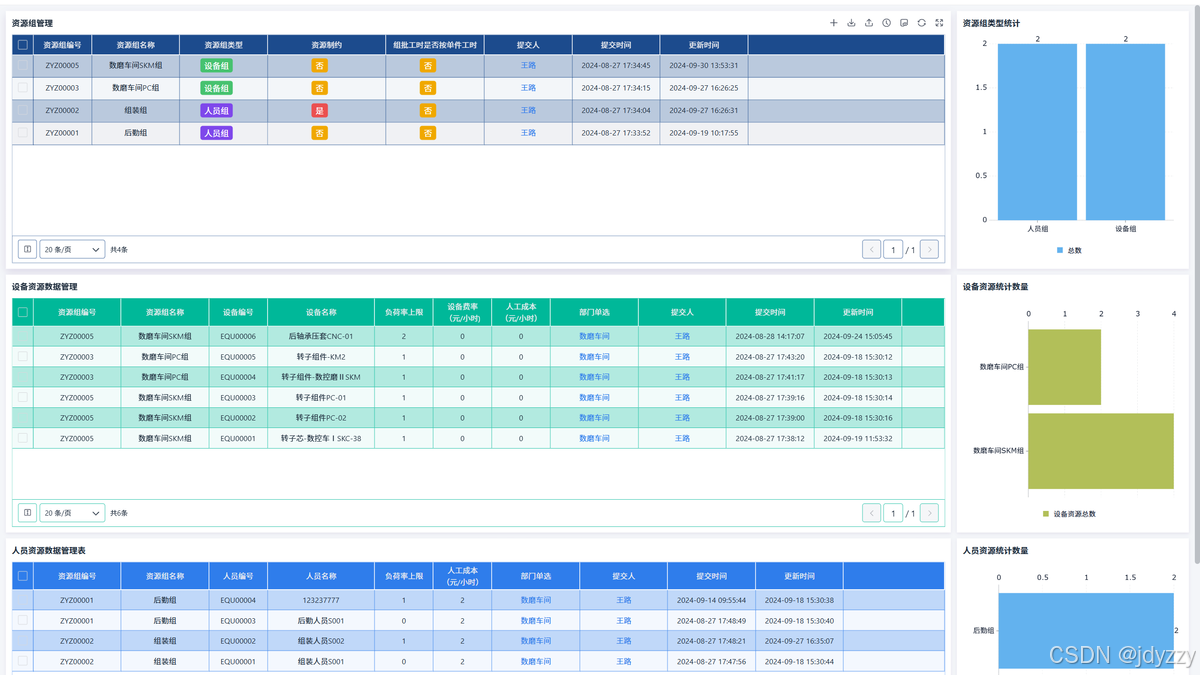Click the 设备资源总数 legend color swatch
Screen dimensions: 1200x675
[x=1046, y=514]
